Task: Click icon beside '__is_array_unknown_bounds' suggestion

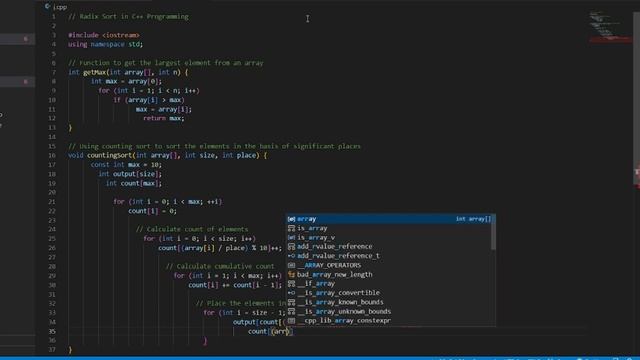Action: [x=291, y=311]
